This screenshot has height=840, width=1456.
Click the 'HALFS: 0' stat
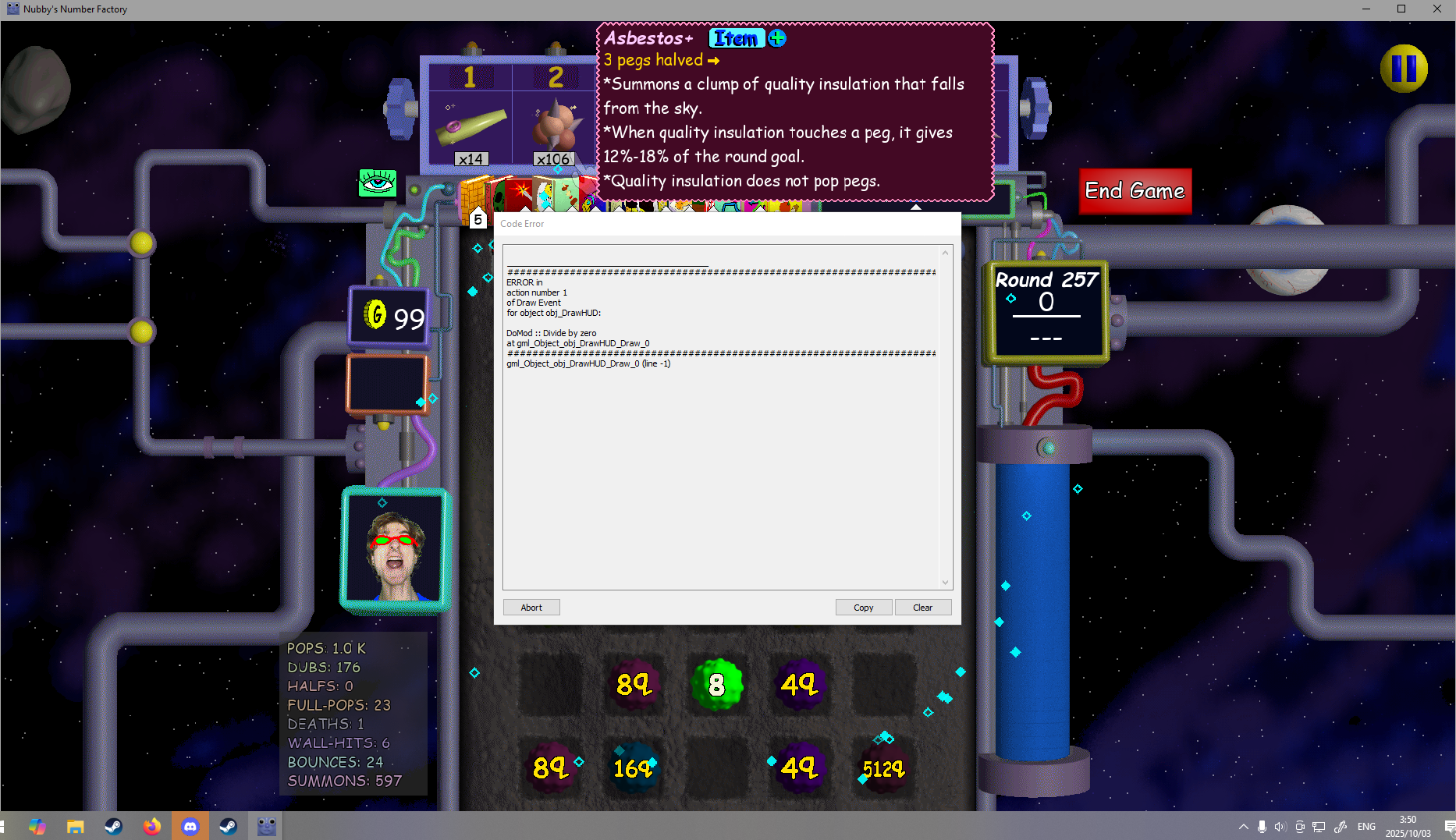[x=320, y=686]
